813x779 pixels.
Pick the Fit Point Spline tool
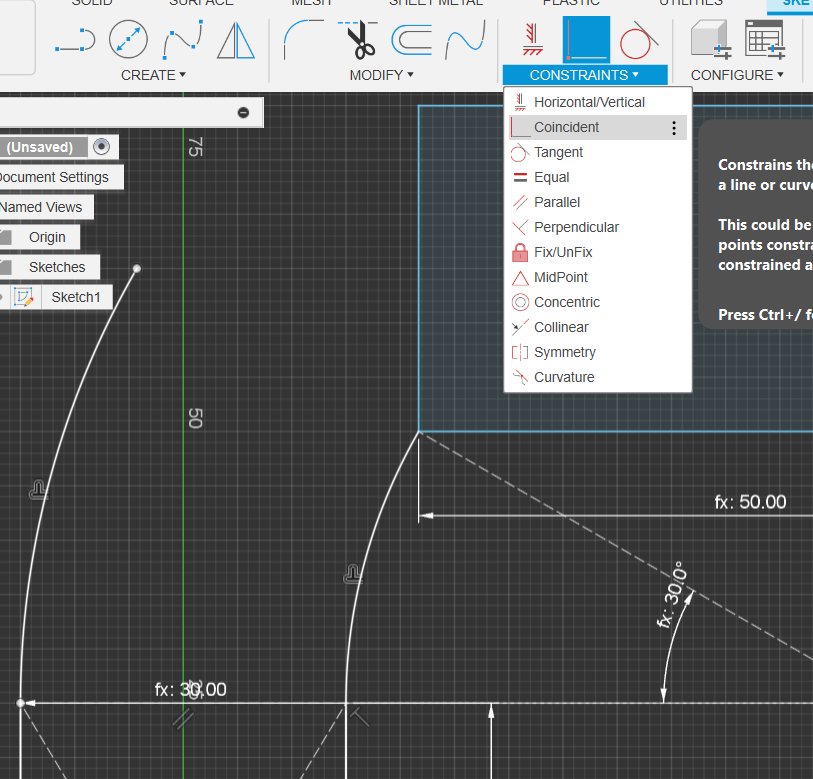coord(183,39)
